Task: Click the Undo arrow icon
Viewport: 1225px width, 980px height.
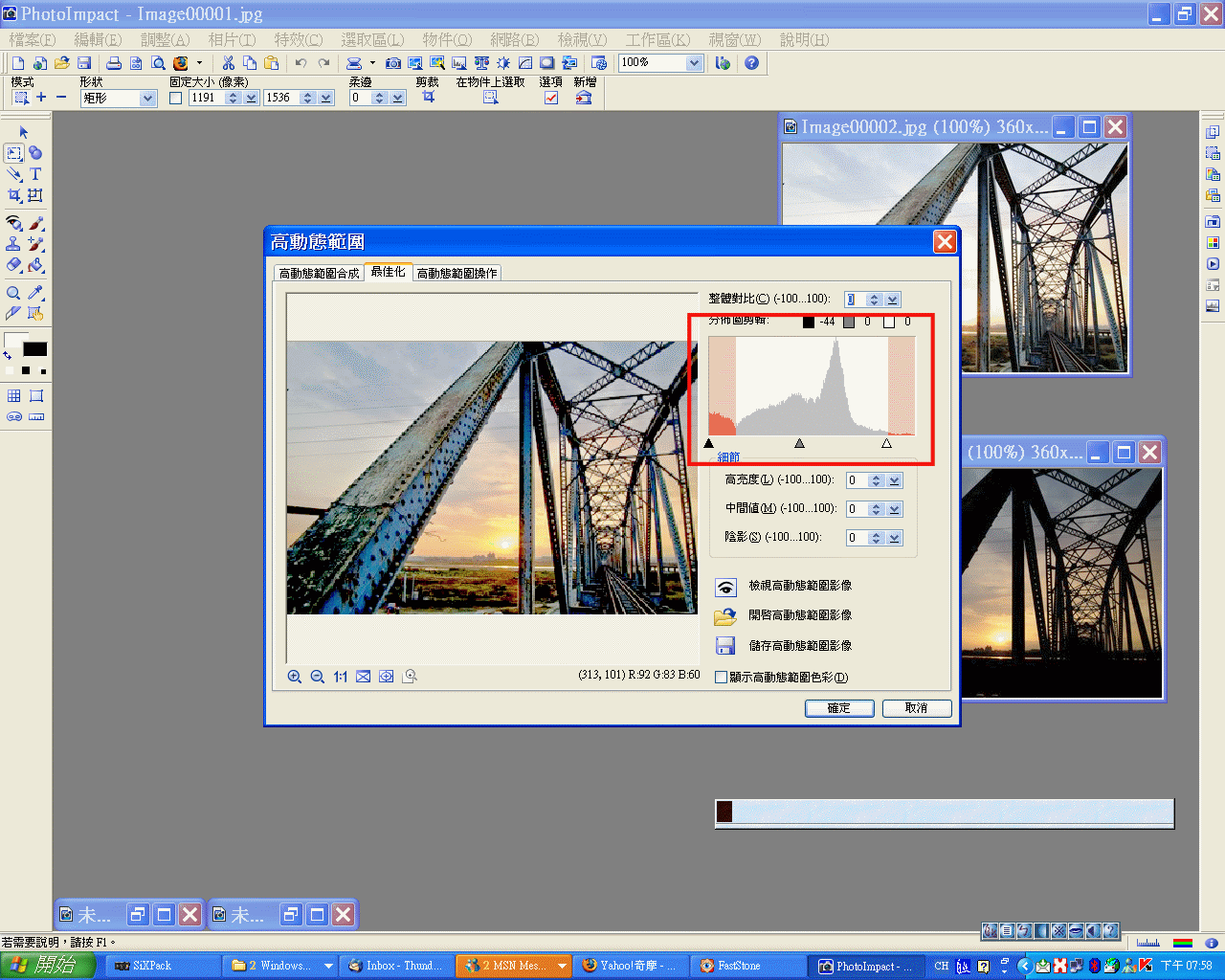Action: [x=301, y=63]
